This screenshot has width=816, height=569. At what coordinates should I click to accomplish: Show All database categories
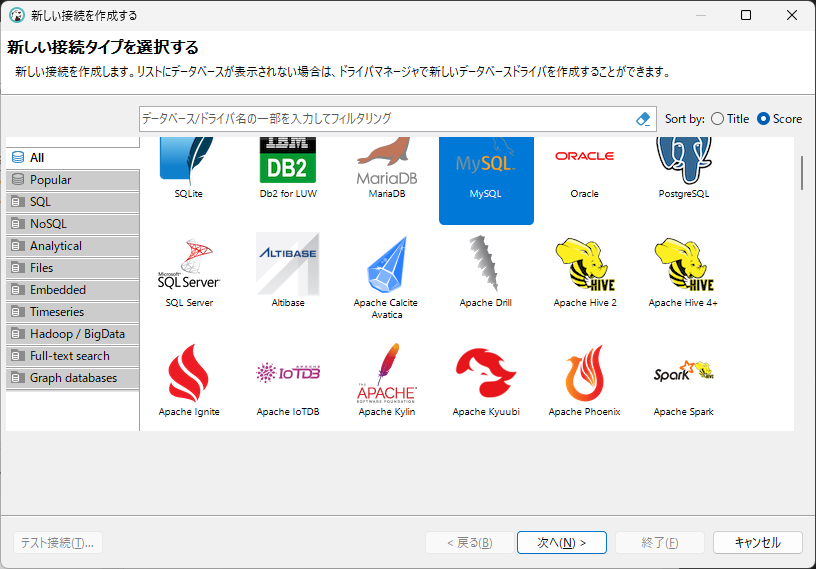pyautogui.click(x=73, y=158)
